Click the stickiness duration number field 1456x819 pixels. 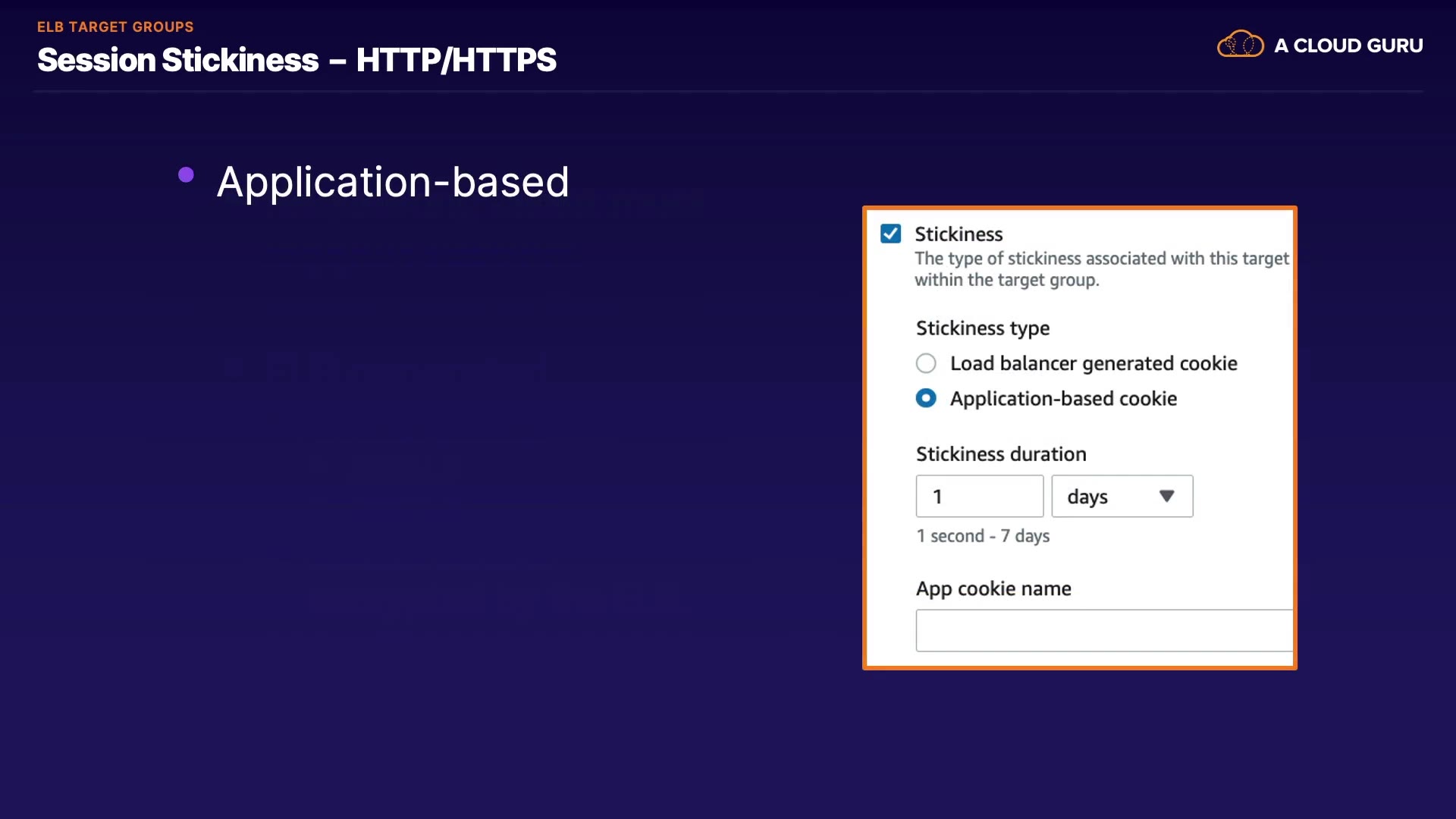[979, 497]
